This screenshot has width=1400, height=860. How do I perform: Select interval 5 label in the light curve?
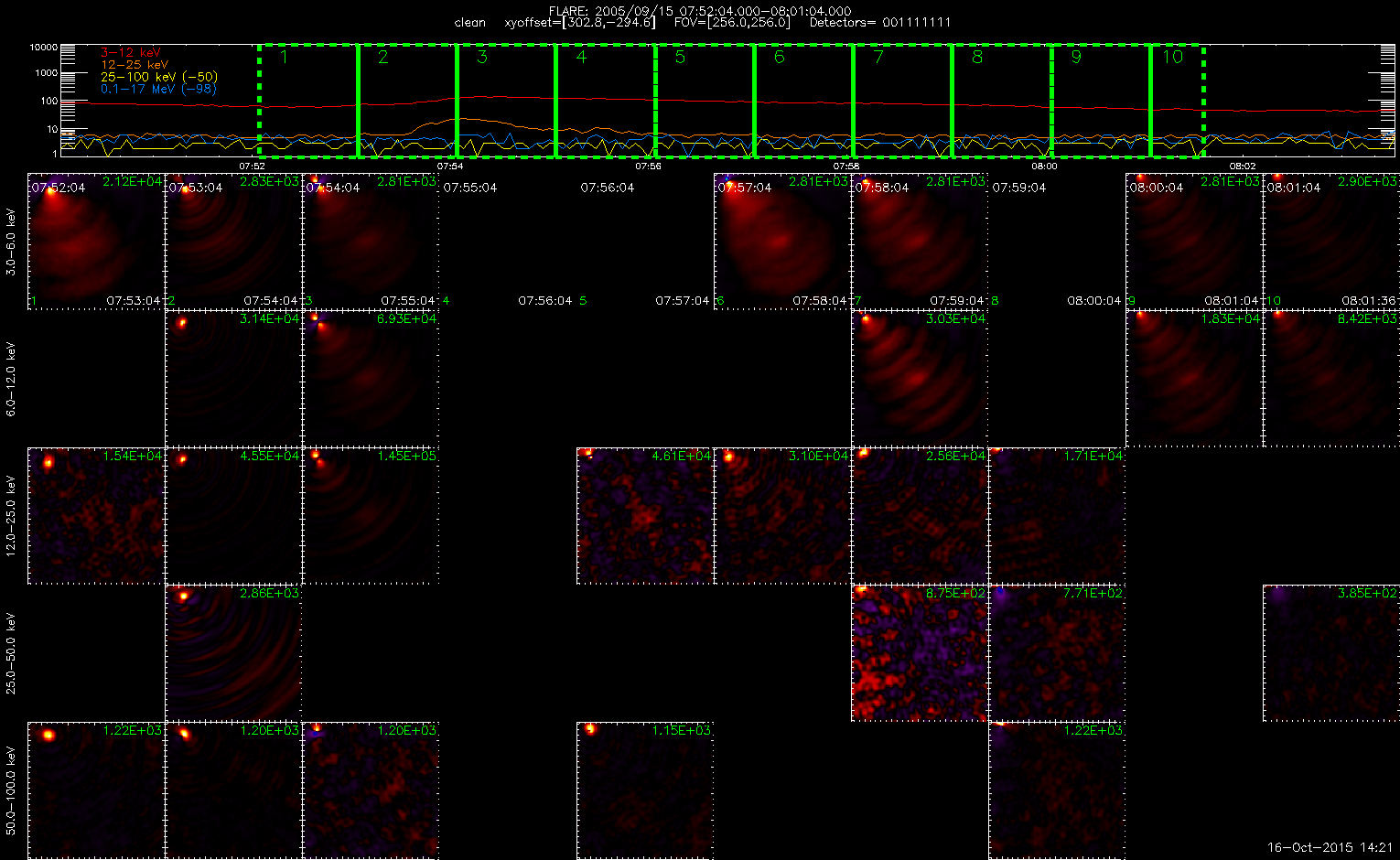(x=680, y=57)
